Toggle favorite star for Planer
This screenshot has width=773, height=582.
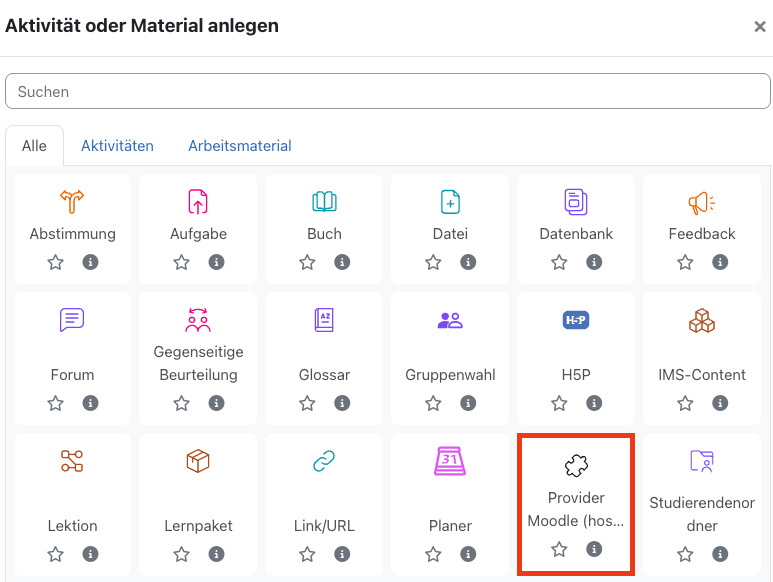pyautogui.click(x=433, y=554)
